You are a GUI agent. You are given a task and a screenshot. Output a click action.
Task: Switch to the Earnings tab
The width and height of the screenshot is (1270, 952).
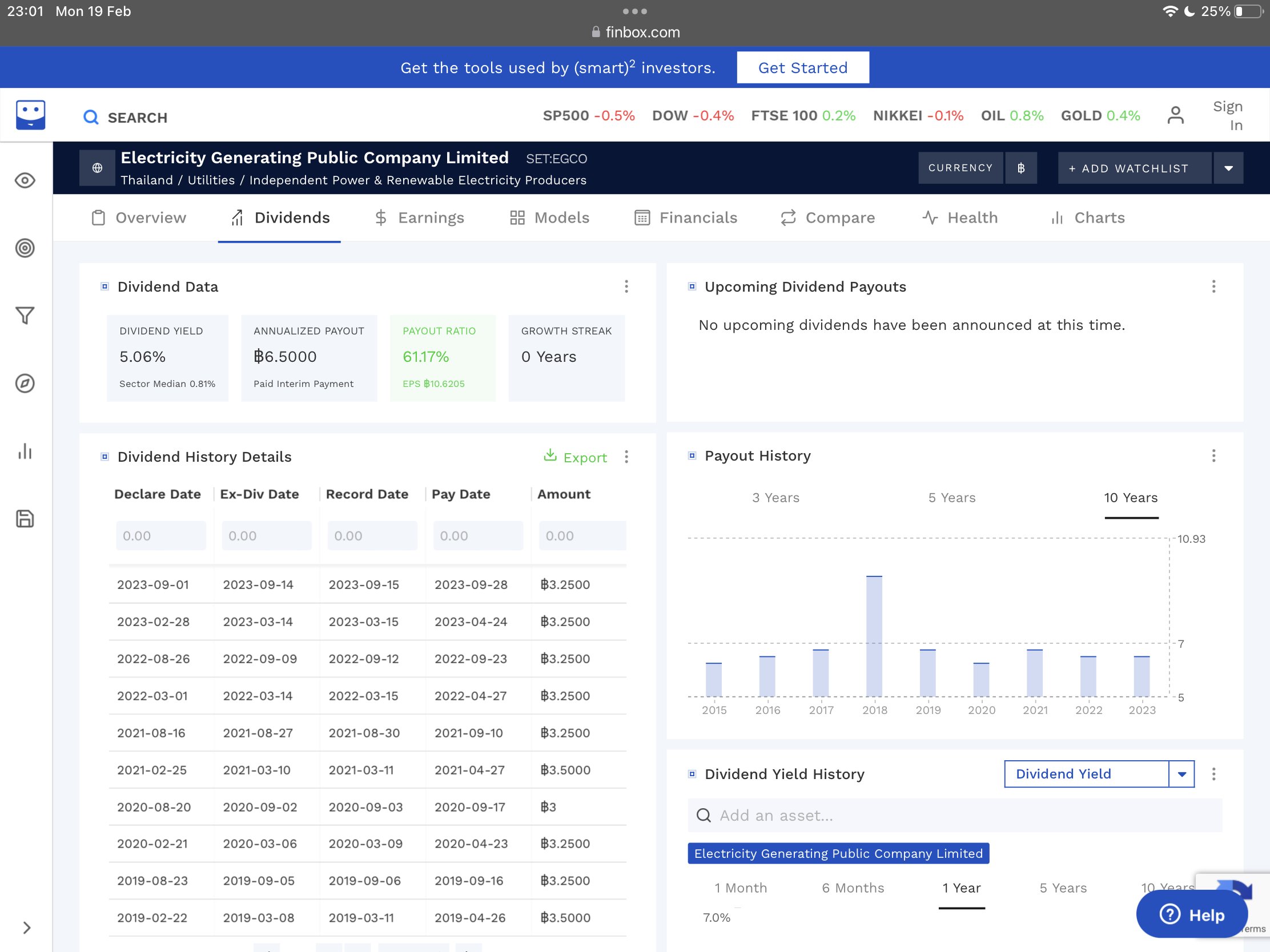(419, 217)
